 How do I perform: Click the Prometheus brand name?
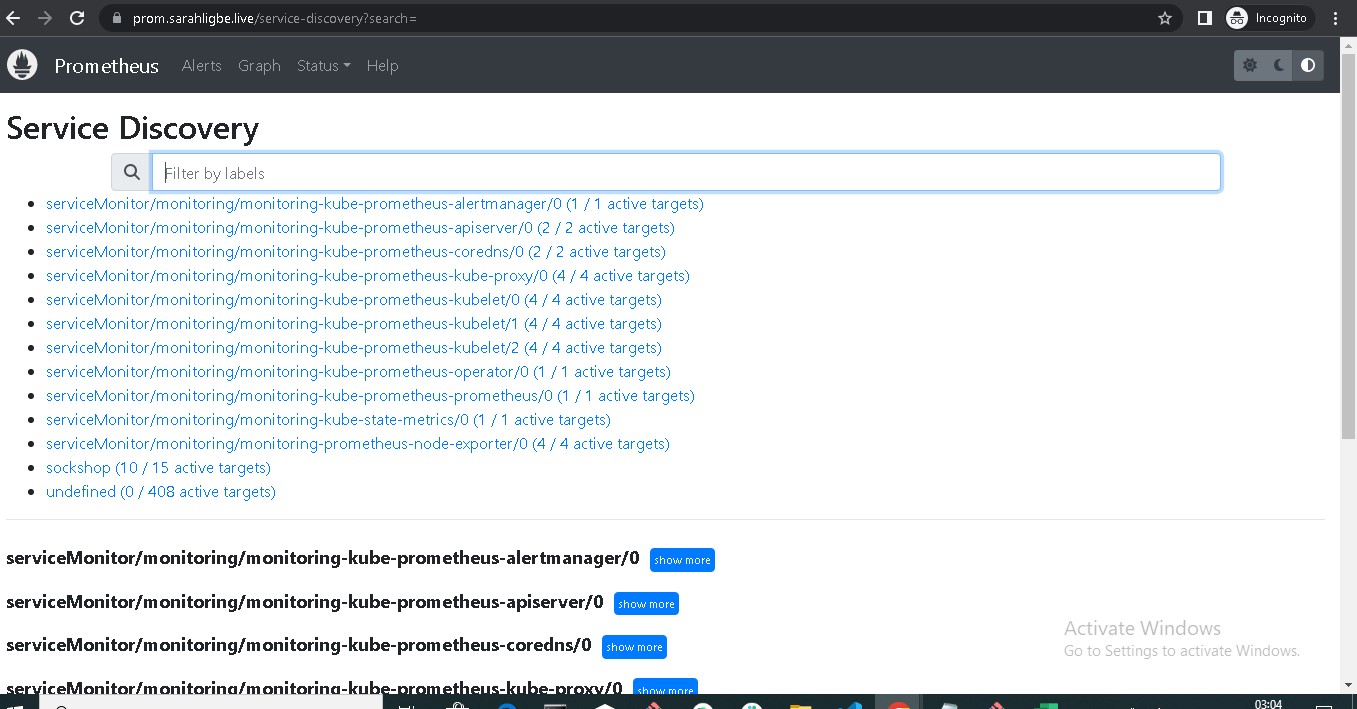tap(106, 66)
